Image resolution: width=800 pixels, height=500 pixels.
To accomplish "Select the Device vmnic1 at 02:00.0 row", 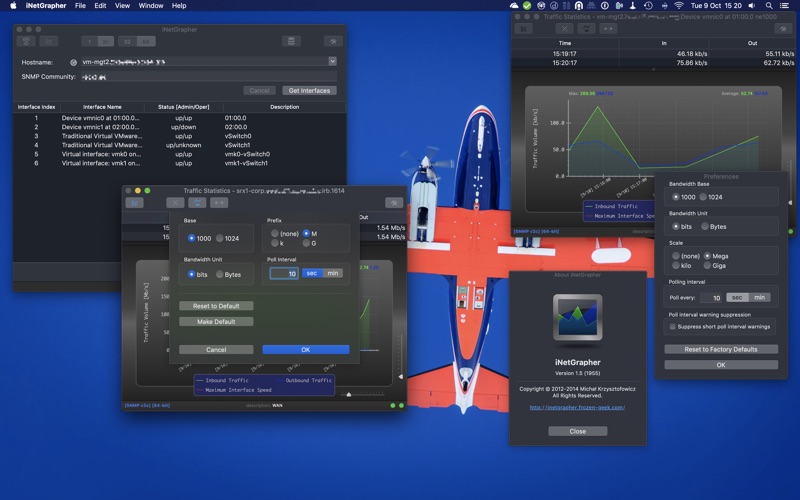I will (x=180, y=127).
